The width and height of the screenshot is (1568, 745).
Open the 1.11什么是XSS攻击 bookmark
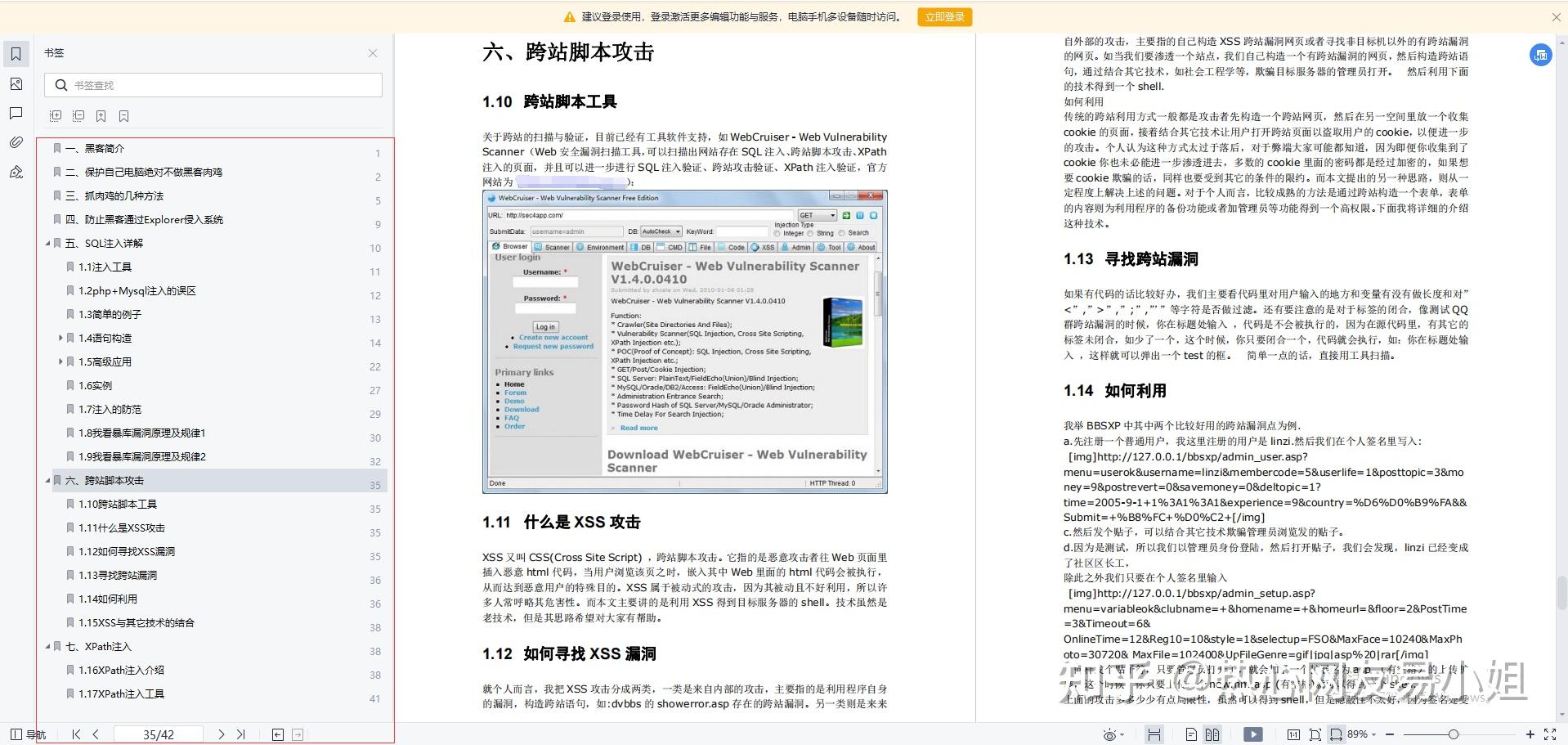pos(122,527)
